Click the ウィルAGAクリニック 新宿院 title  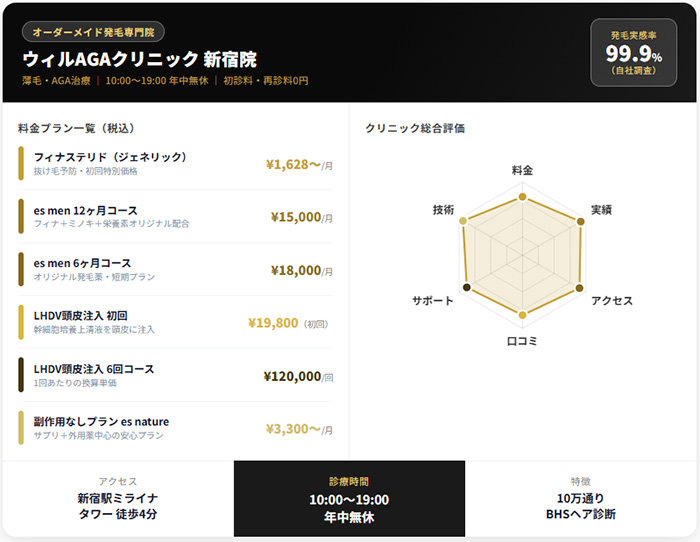pos(139,59)
